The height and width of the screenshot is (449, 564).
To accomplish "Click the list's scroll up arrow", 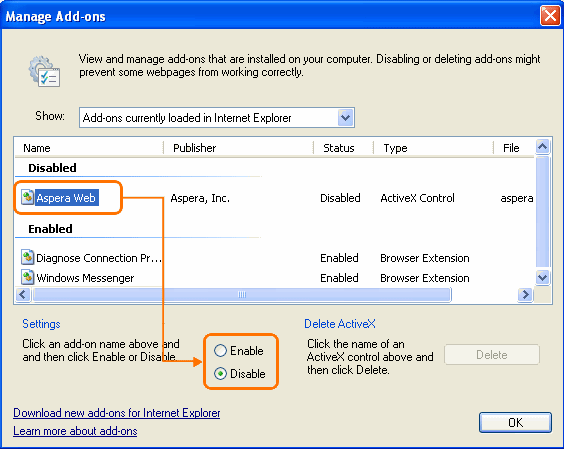I will pos(542,147).
